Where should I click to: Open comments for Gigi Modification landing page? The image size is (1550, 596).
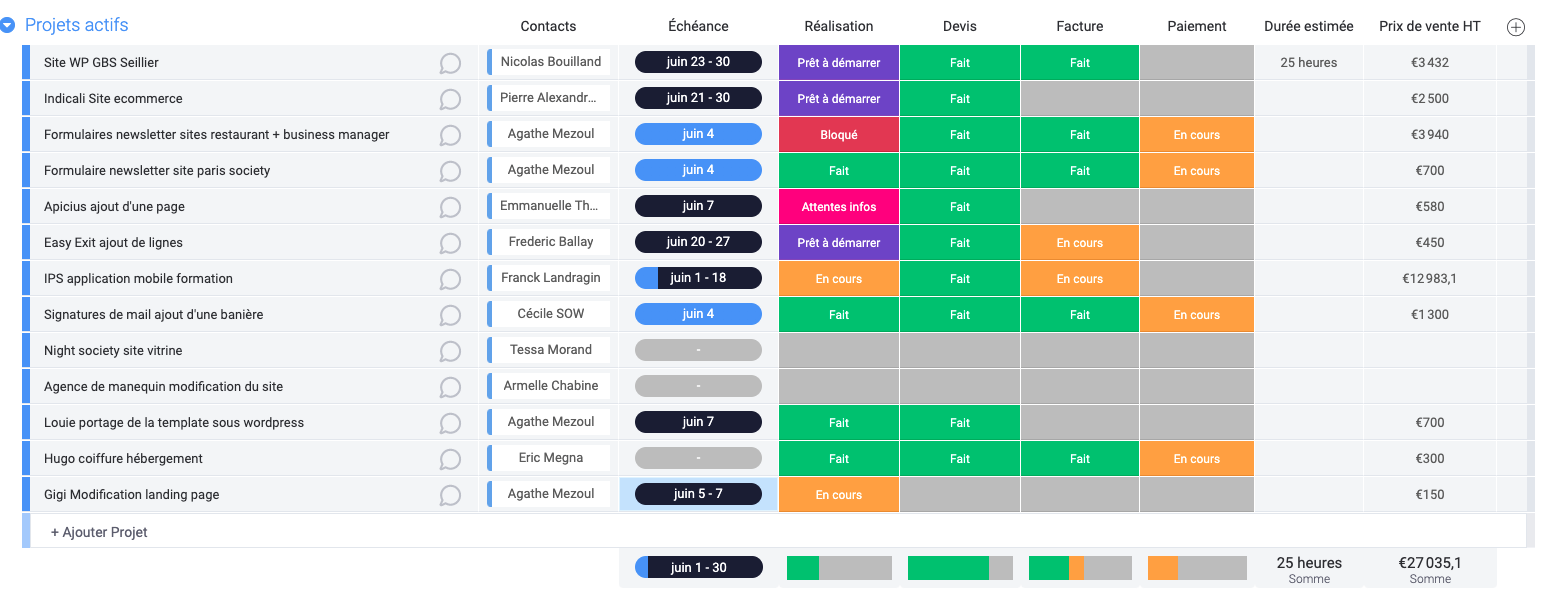coord(450,495)
